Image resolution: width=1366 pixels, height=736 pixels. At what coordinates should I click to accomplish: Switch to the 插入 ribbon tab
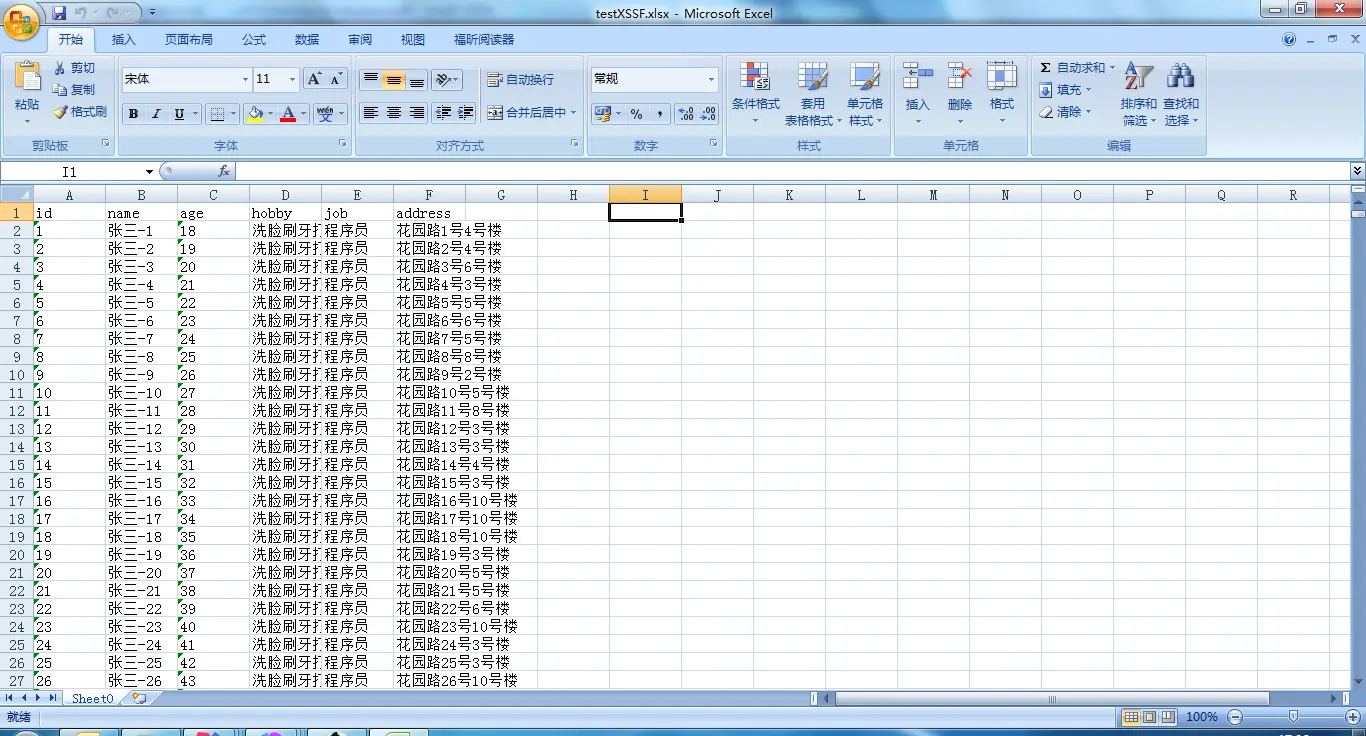click(124, 40)
